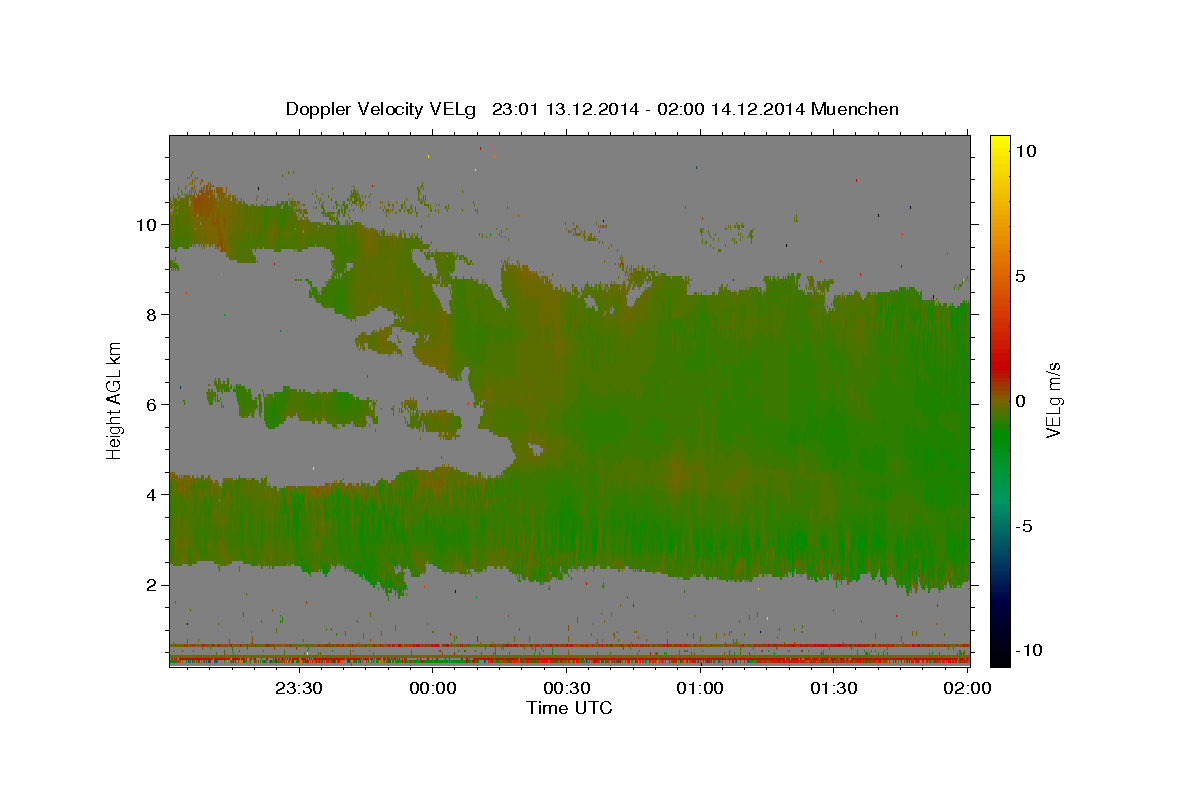Click the "VELg m/s" colorbar label
The height and width of the screenshot is (800, 1200).
coord(1053,400)
